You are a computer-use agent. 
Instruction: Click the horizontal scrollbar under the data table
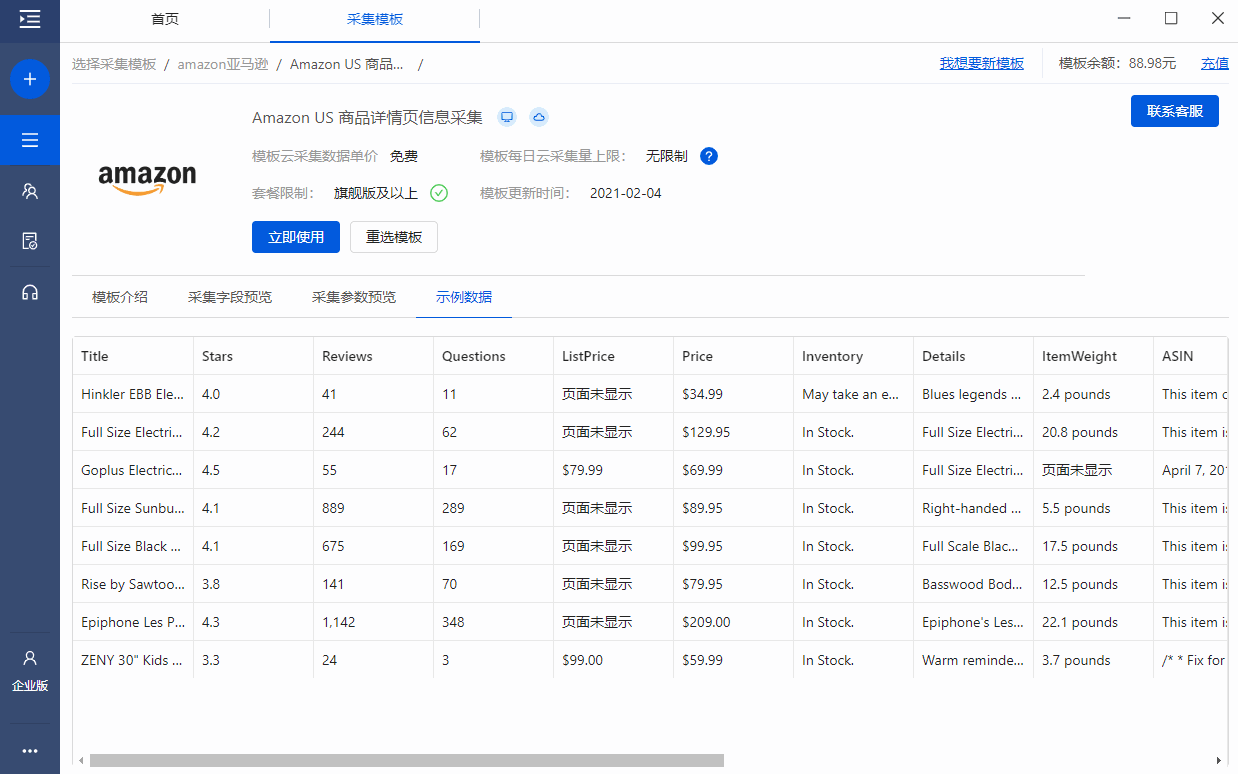[406, 760]
